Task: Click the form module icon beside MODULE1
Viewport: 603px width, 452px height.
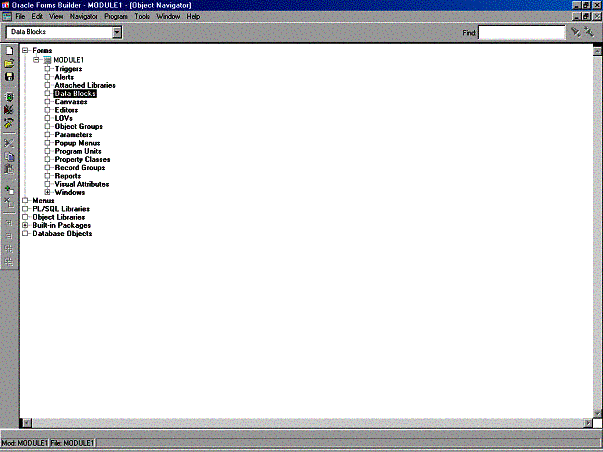Action: click(47, 60)
